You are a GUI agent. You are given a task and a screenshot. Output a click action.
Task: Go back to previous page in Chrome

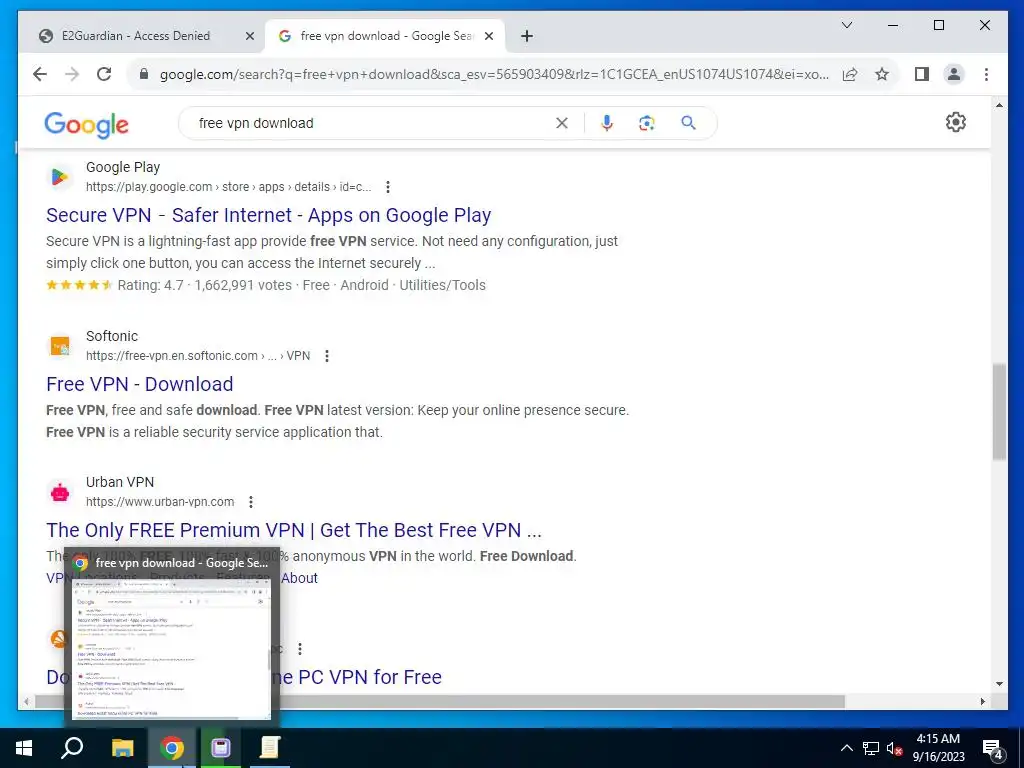40,74
